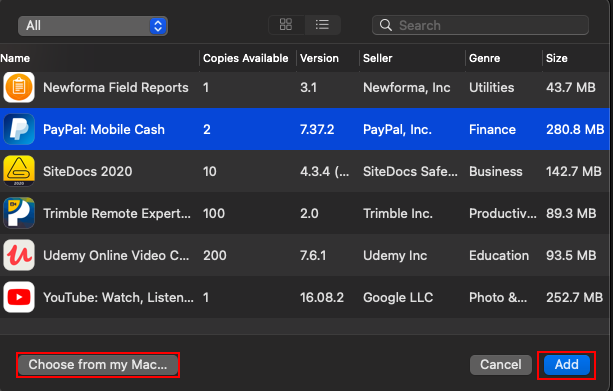The width and height of the screenshot is (613, 391).
Task: Click the Newforma, Inc seller cell
Action: click(x=407, y=88)
